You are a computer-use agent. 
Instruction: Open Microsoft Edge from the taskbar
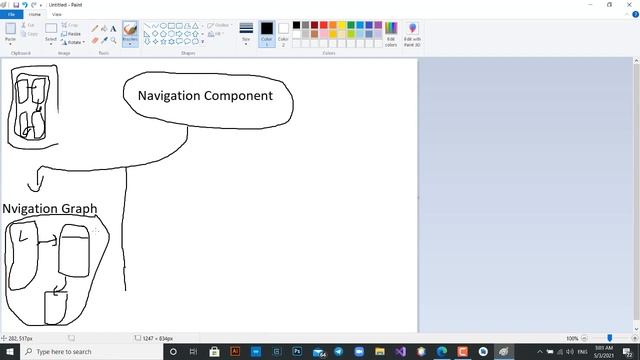point(442,351)
